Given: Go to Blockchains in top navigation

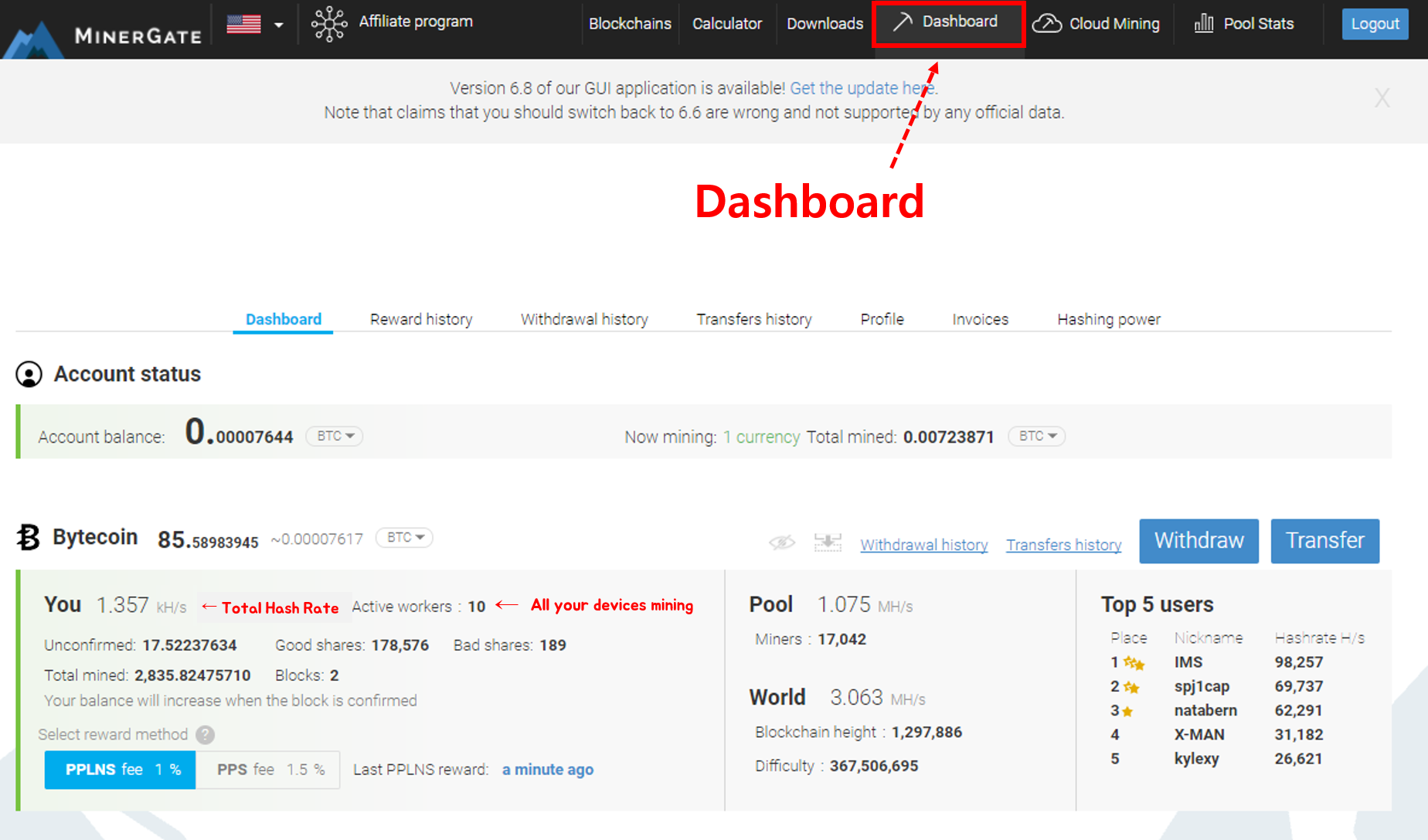Looking at the screenshot, I should [630, 24].
